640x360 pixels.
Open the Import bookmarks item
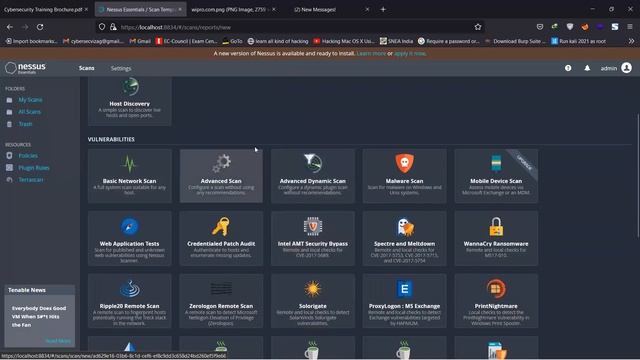[31, 41]
